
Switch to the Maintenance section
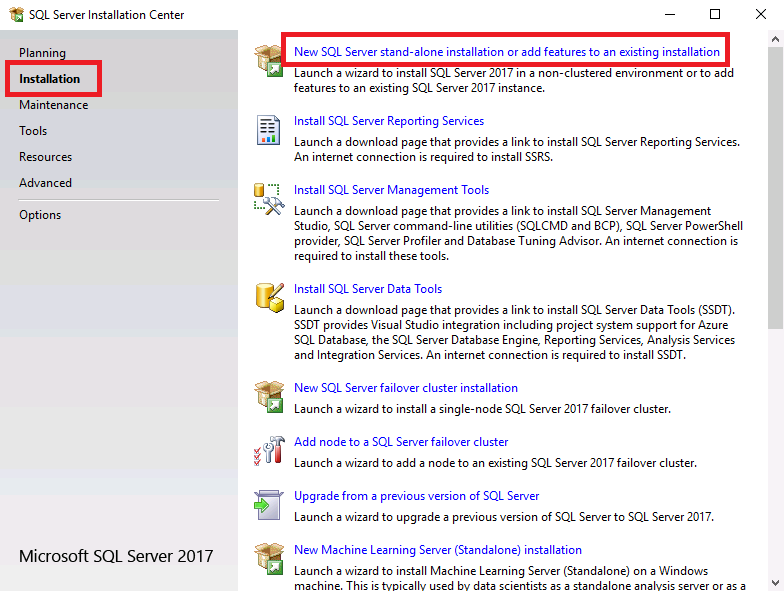coord(53,105)
